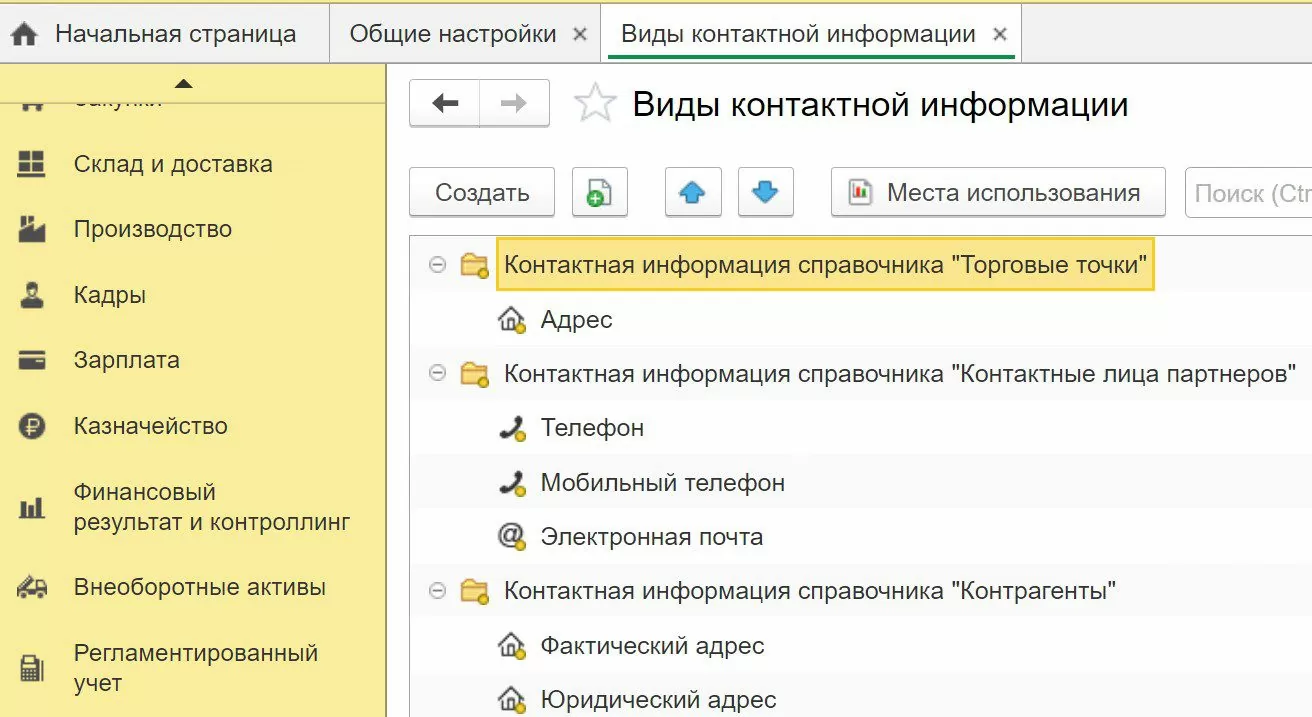Screen dimensions: 1312x717
Task: Open the Казначейство section in sidebar
Action: click(150, 426)
